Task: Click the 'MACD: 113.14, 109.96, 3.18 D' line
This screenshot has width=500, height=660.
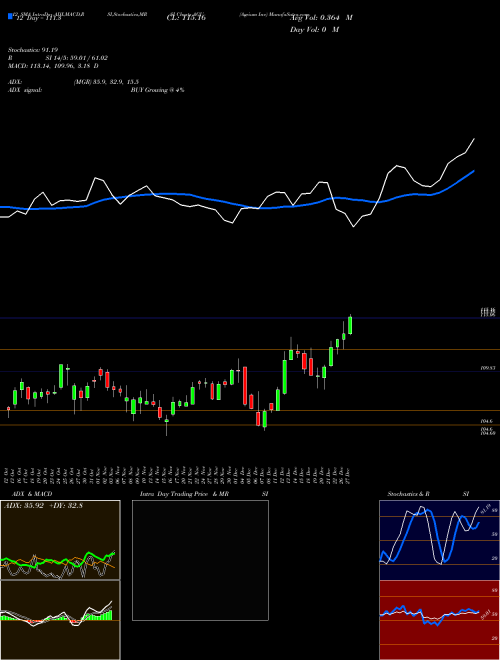Action: click(53, 66)
